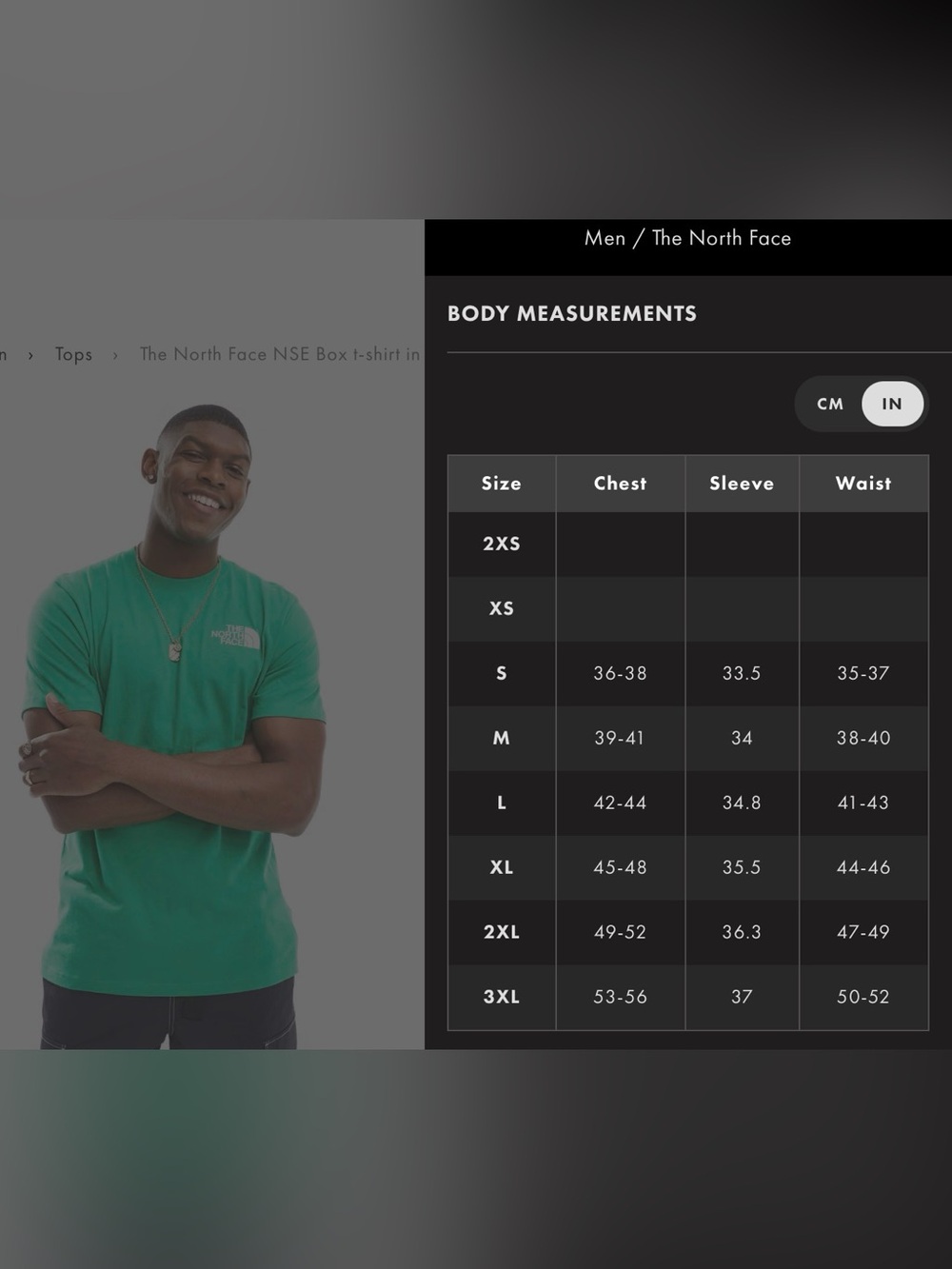Image resolution: width=952 pixels, height=1269 pixels.
Task: Click the Size column header
Action: click(x=502, y=484)
